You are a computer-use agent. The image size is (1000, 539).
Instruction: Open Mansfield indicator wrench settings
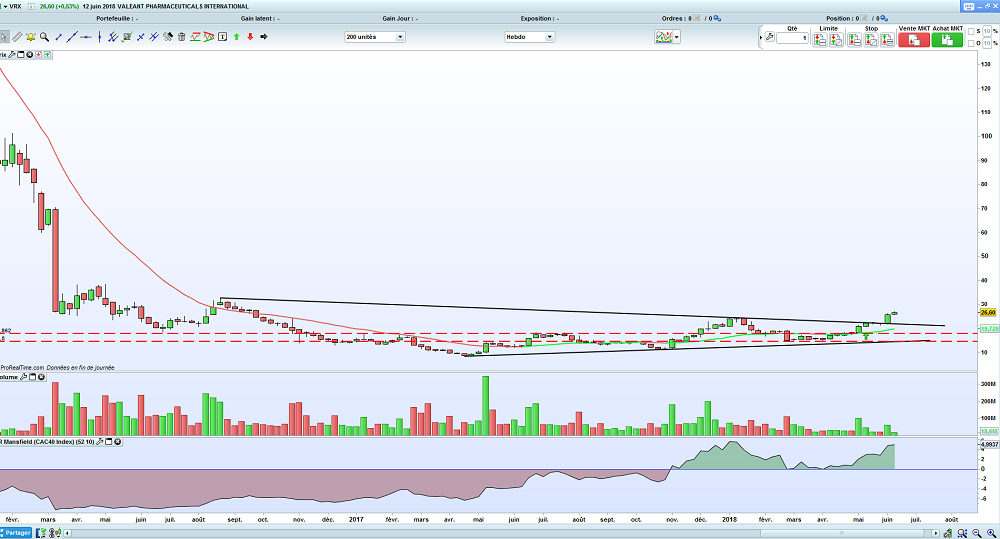tap(99, 441)
